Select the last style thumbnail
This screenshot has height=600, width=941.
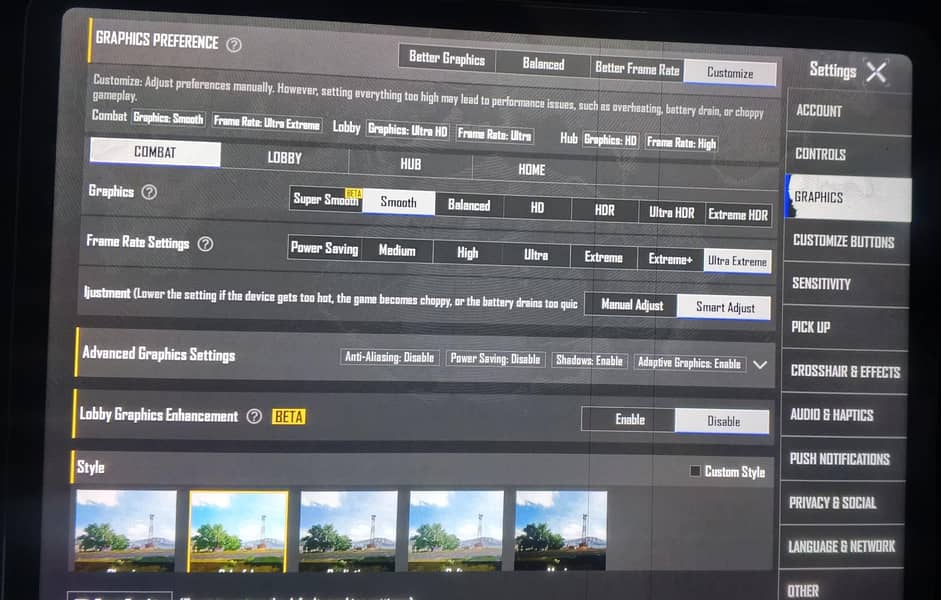click(x=561, y=530)
